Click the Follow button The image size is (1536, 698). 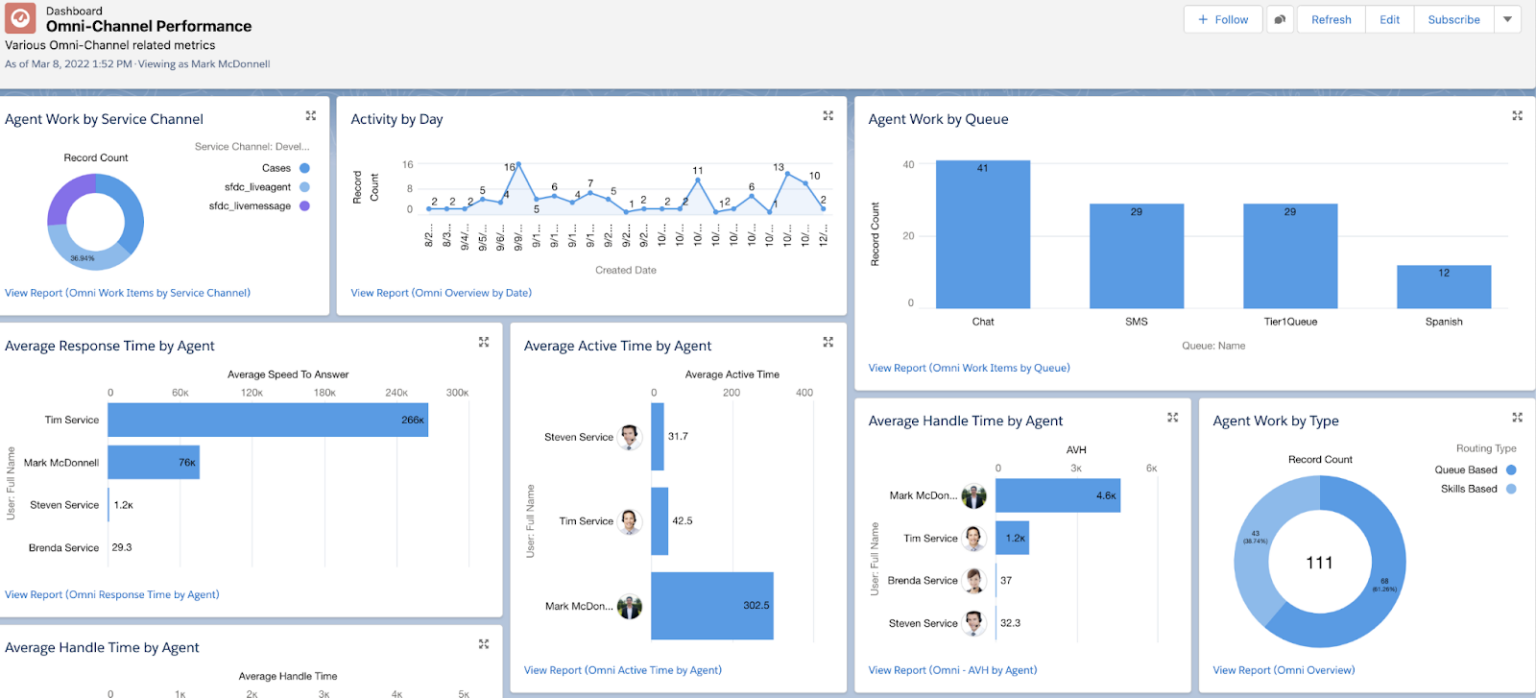click(x=1222, y=19)
